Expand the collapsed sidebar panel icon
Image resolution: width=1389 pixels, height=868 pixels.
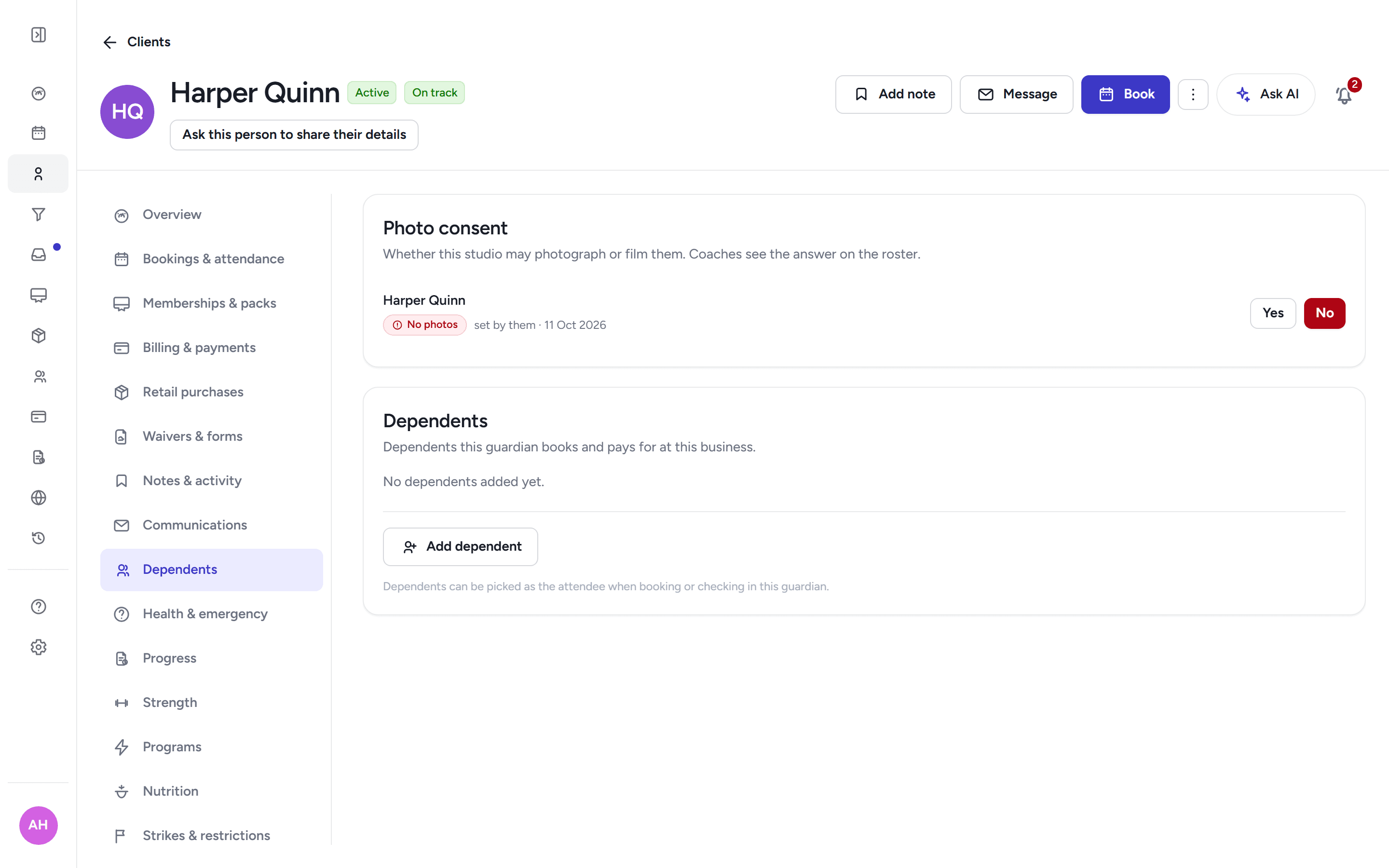coord(39,35)
